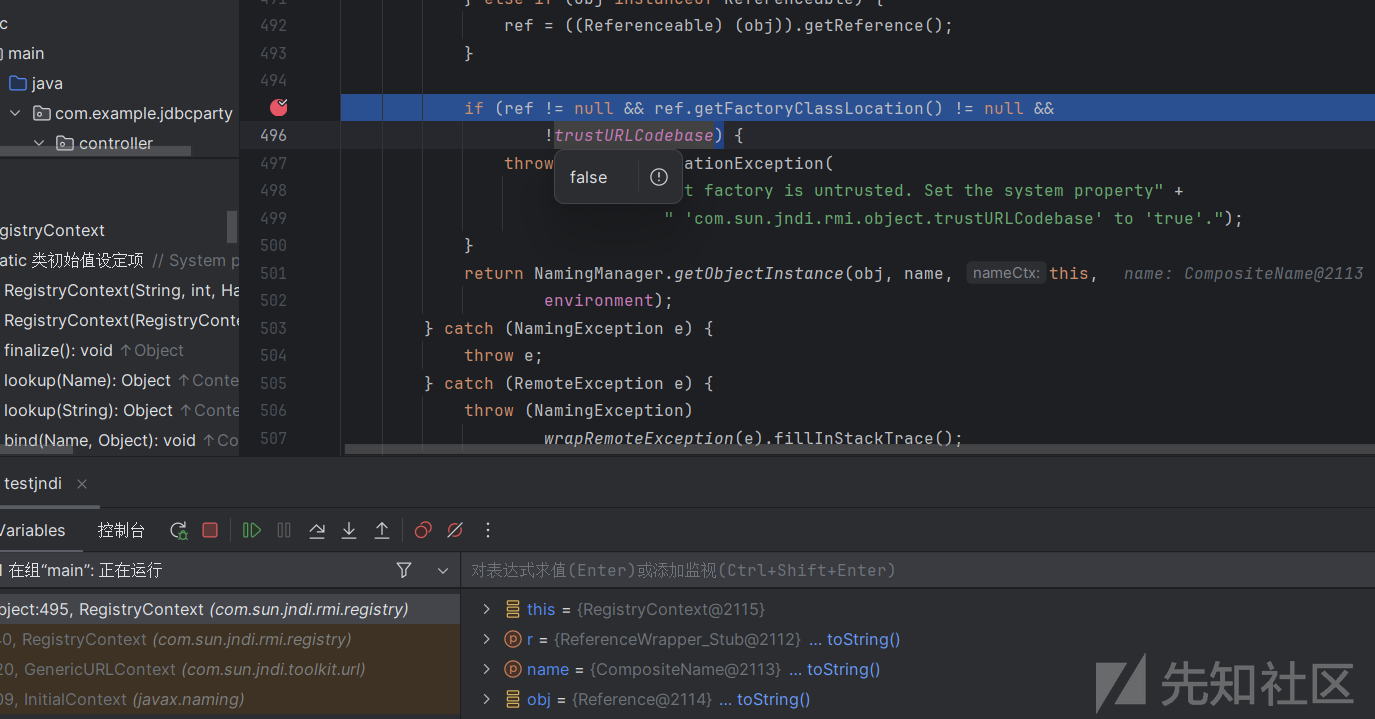This screenshot has height=719, width=1375.
Task: Mute all breakpoints
Action: pos(455,530)
